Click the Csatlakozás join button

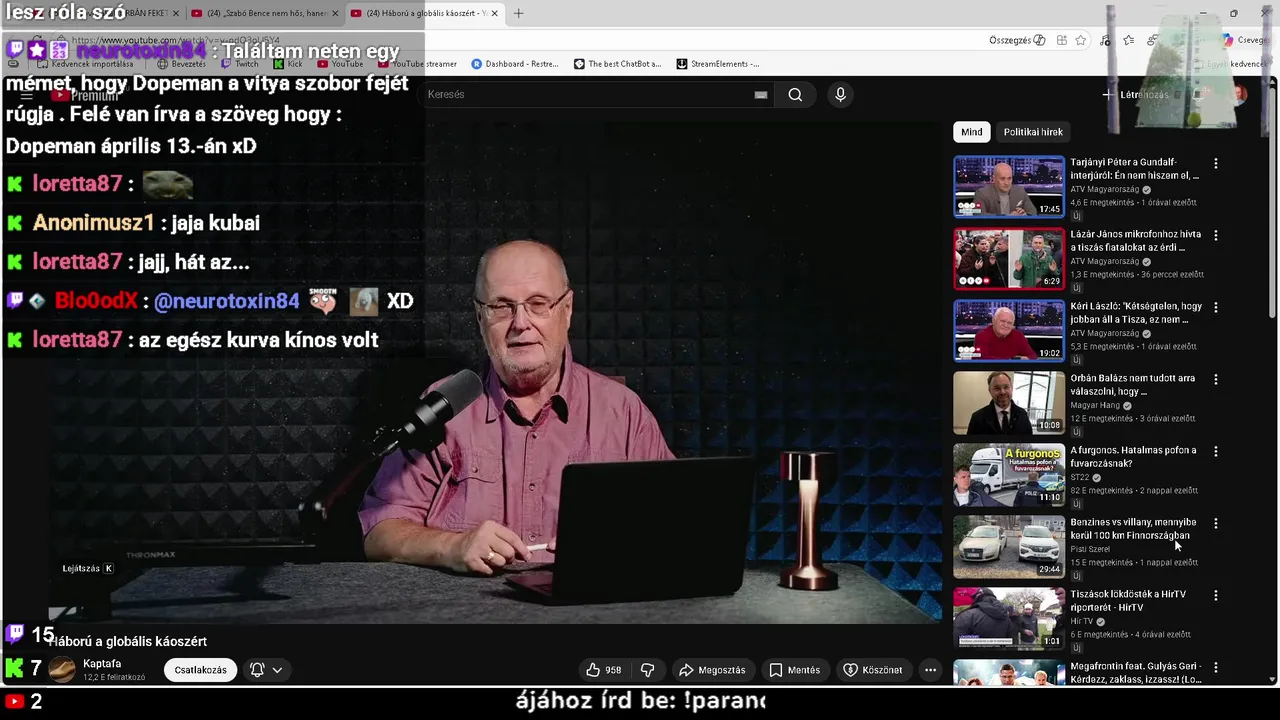pos(200,670)
